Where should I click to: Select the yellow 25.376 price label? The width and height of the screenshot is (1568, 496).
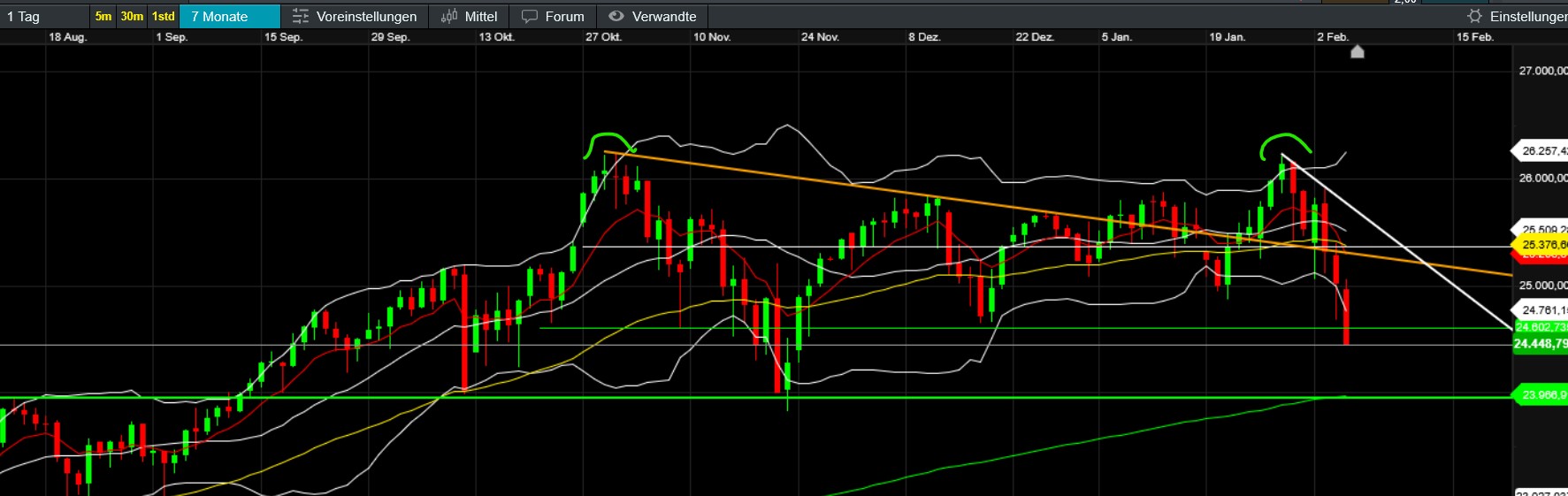click(x=1542, y=245)
